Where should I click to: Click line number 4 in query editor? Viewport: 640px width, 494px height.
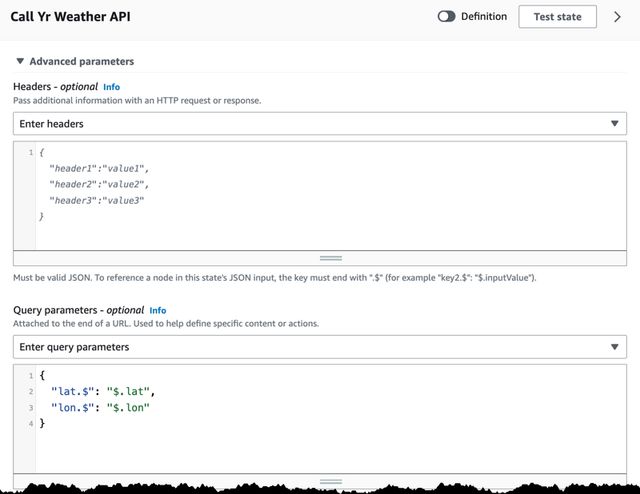31,424
